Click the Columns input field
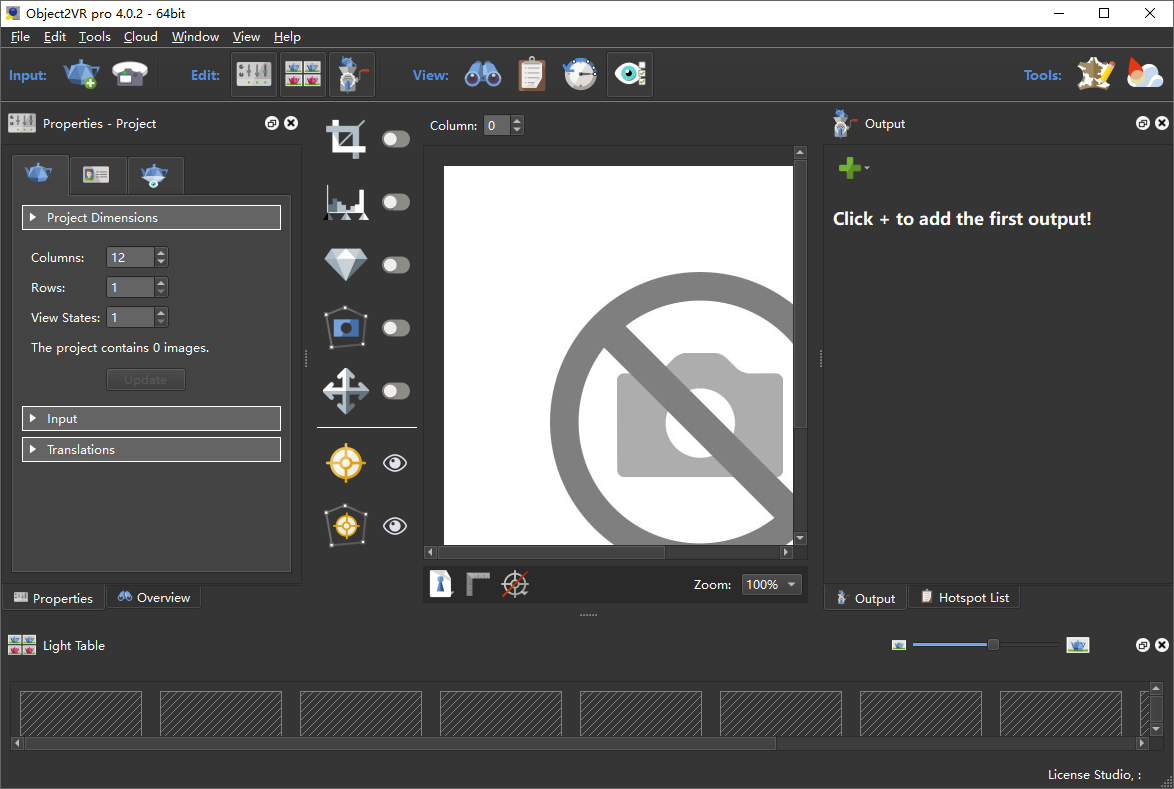 pos(131,258)
